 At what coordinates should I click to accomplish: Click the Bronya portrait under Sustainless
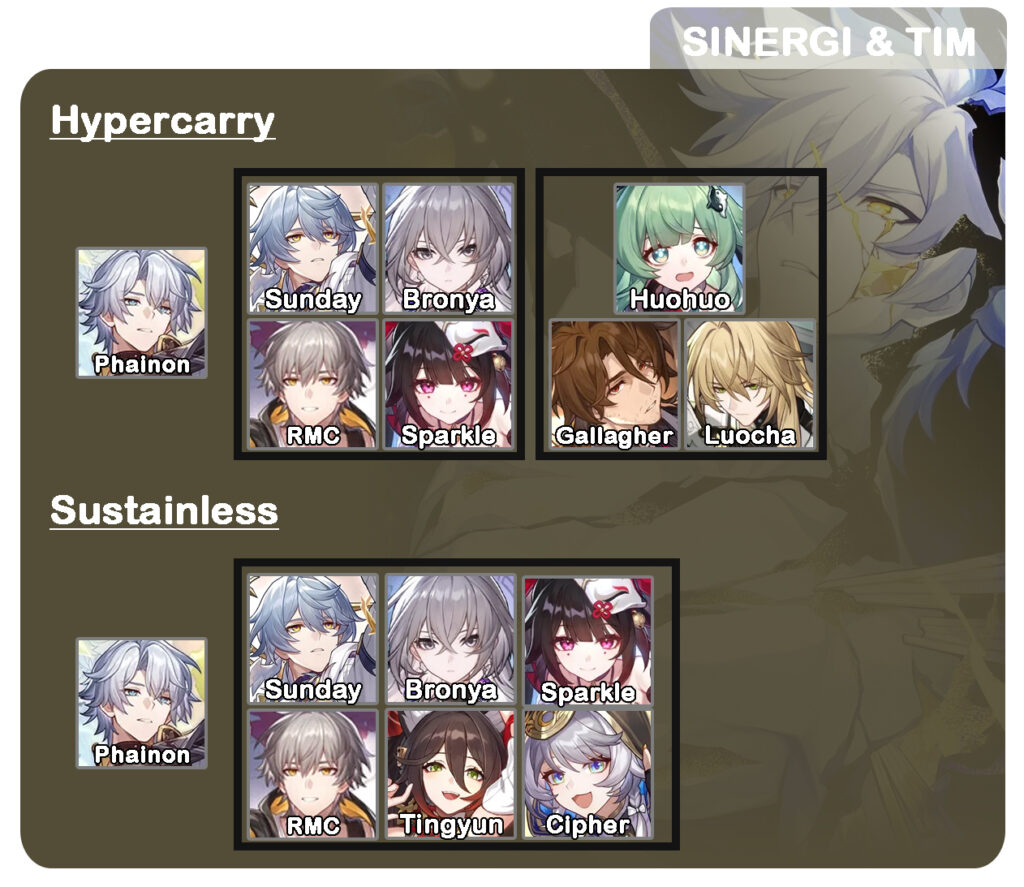pyautogui.click(x=450, y=639)
